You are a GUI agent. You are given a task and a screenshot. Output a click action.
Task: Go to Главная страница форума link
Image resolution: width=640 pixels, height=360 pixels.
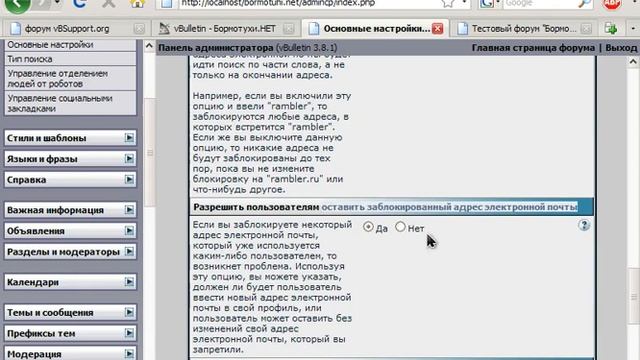point(533,48)
